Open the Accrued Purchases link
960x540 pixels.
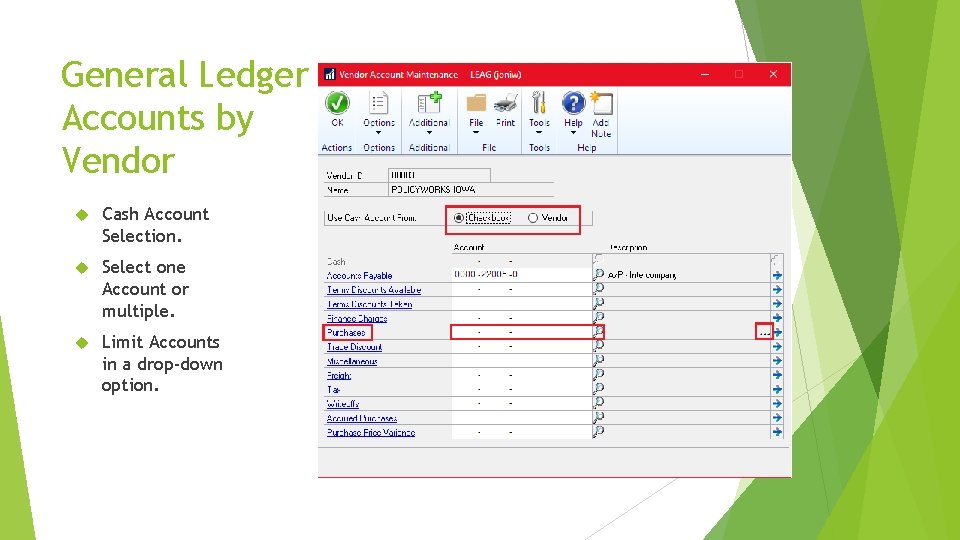point(362,418)
